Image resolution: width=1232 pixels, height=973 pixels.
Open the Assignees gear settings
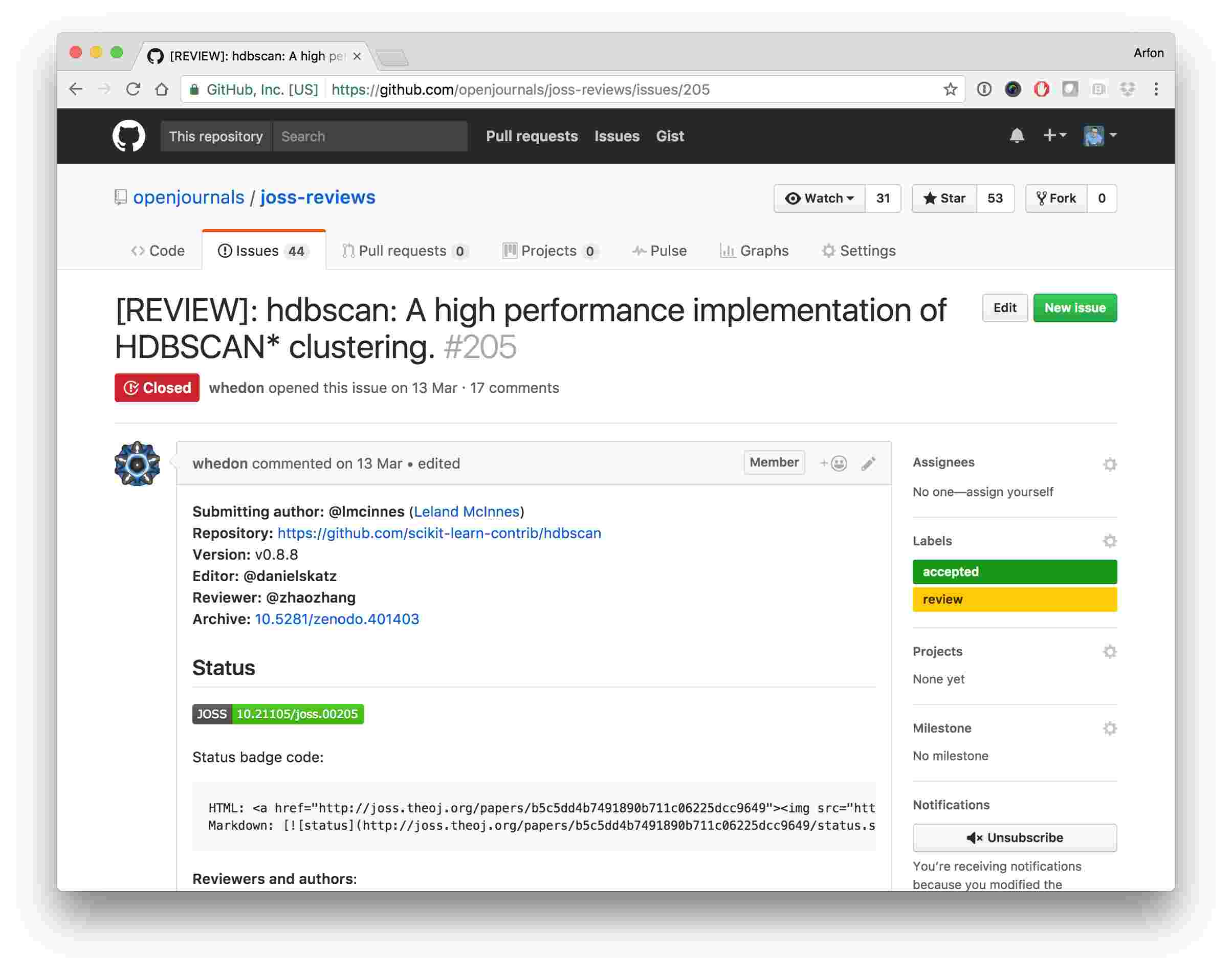[1110, 465]
